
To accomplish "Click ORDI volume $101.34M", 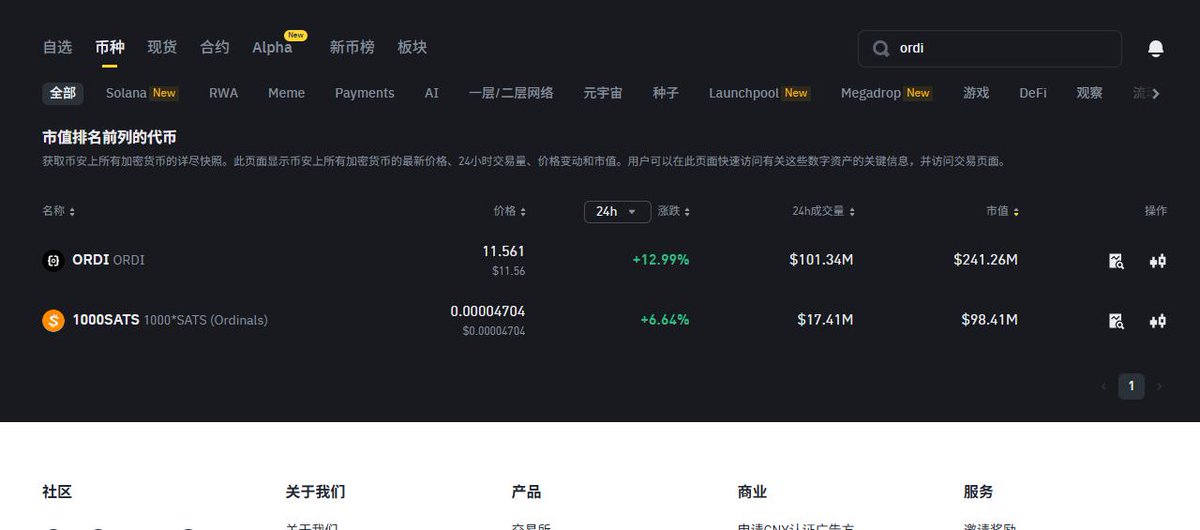I will tap(821, 260).
